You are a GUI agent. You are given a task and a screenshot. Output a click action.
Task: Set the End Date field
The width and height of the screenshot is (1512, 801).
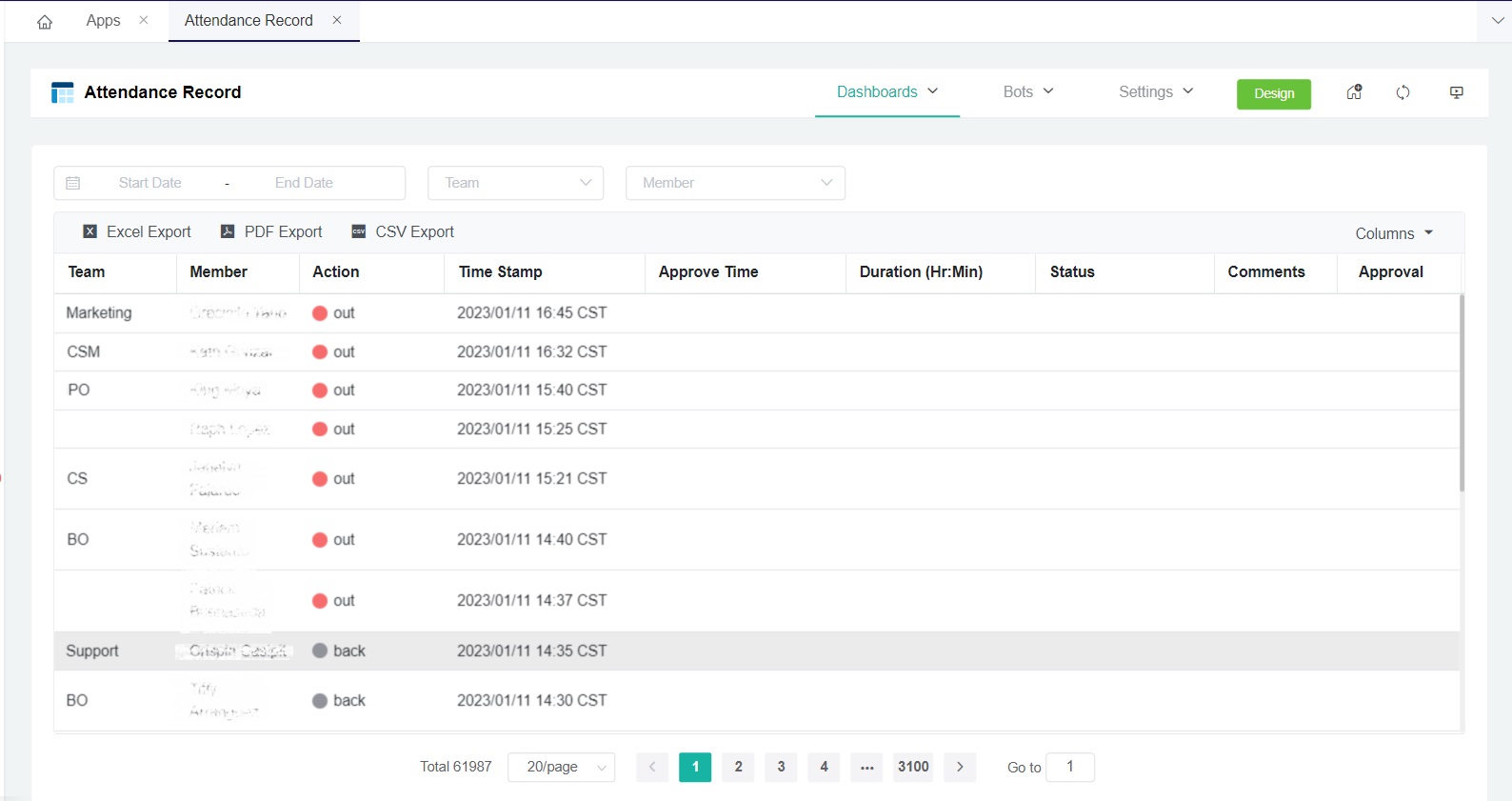click(x=304, y=183)
